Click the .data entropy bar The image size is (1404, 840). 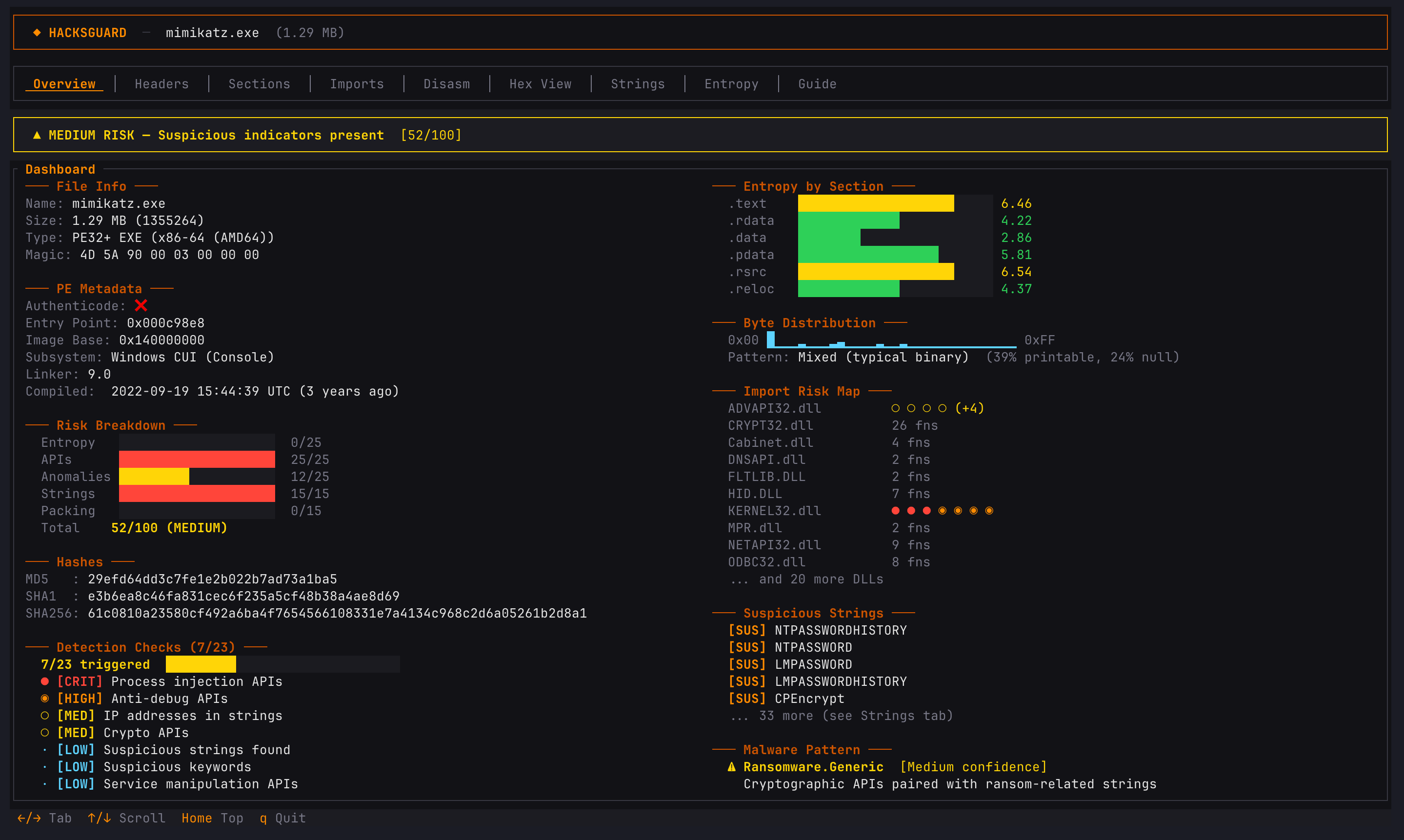coord(829,238)
